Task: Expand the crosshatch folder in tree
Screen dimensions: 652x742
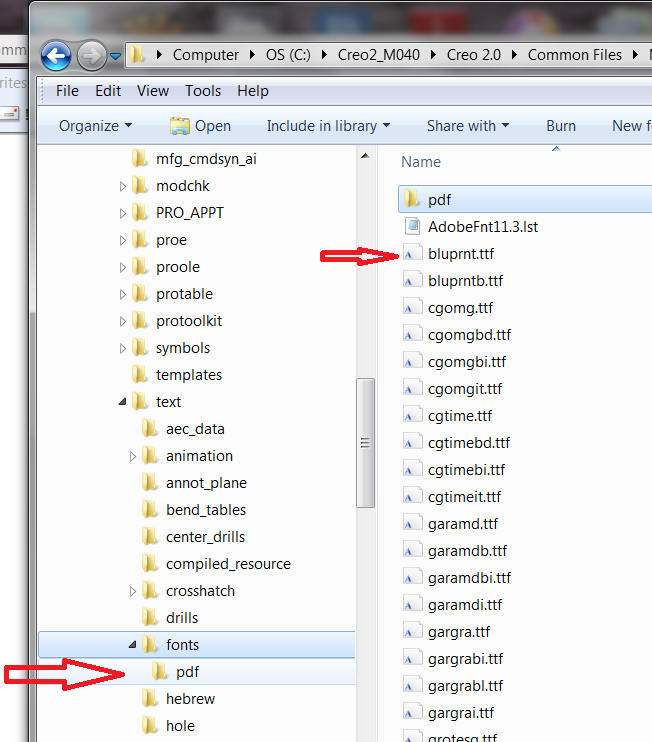Action: (x=132, y=591)
